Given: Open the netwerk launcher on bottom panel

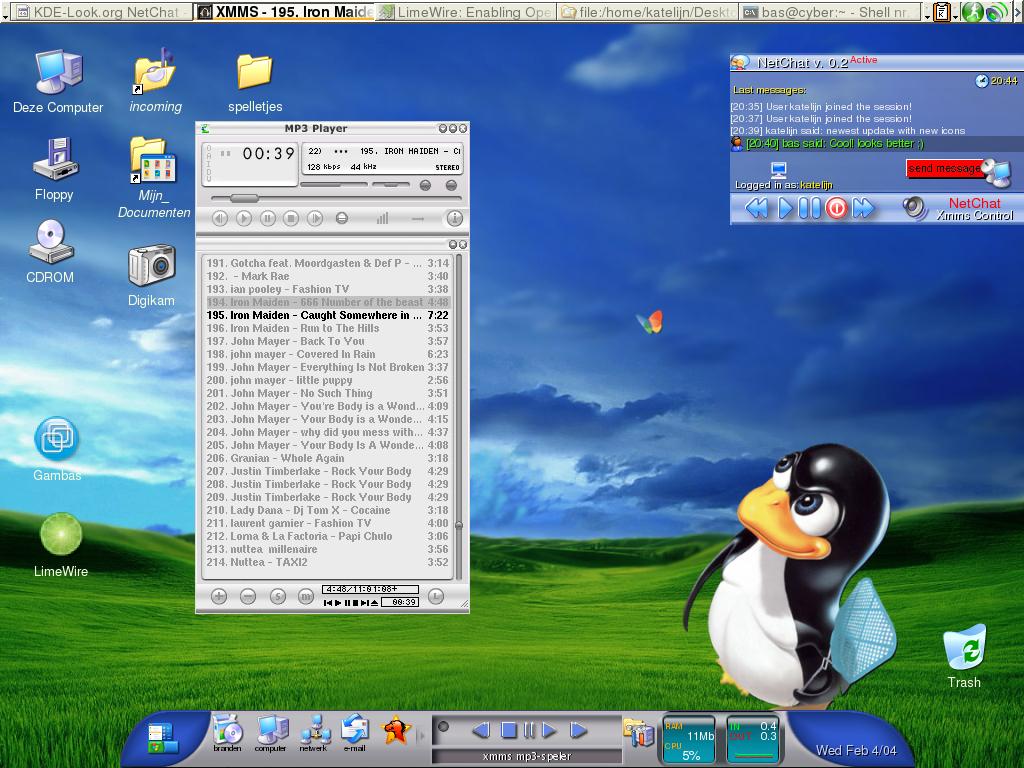Looking at the screenshot, I should (314, 733).
